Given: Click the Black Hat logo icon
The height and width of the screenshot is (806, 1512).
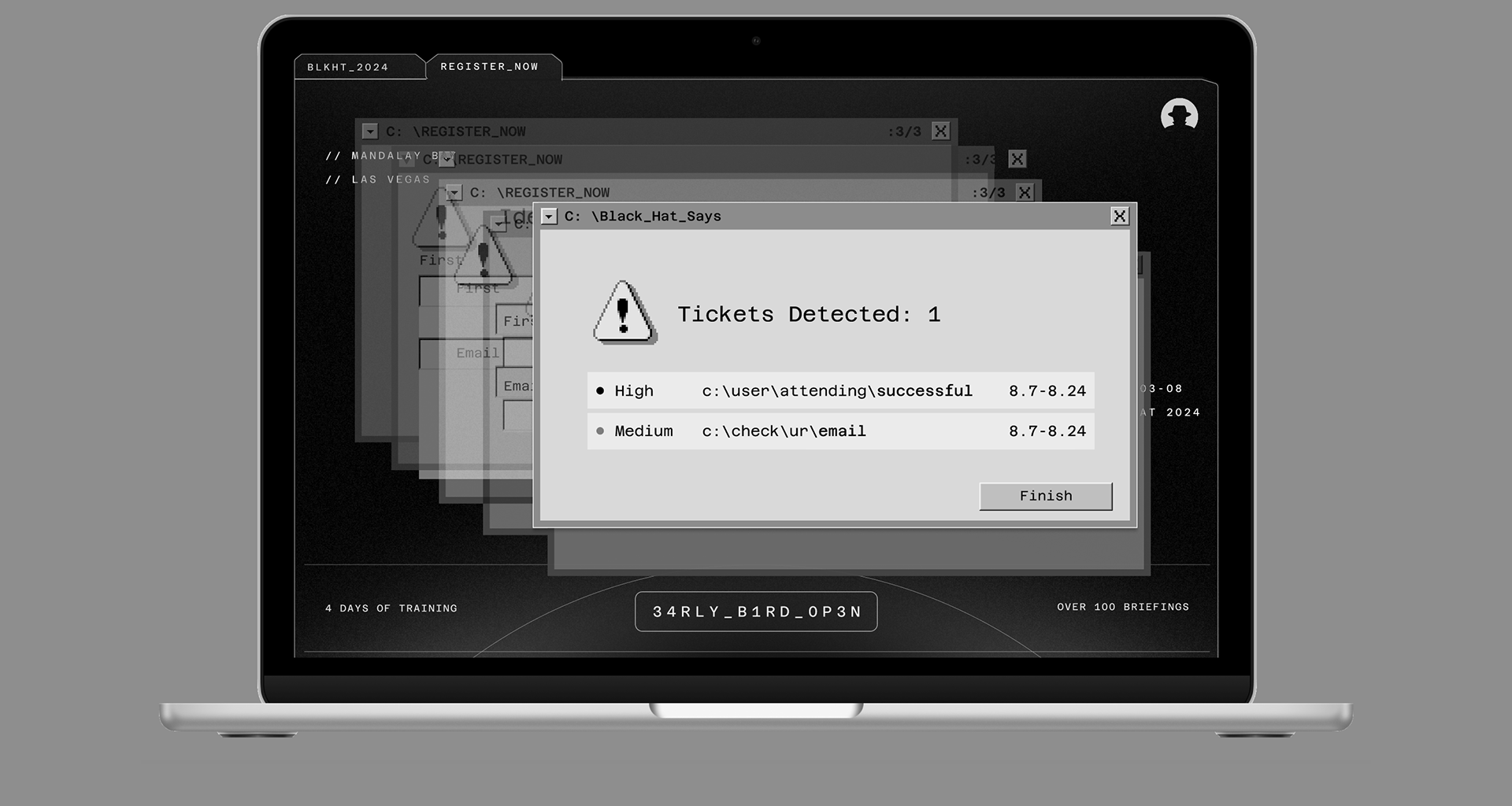Looking at the screenshot, I should (1179, 115).
